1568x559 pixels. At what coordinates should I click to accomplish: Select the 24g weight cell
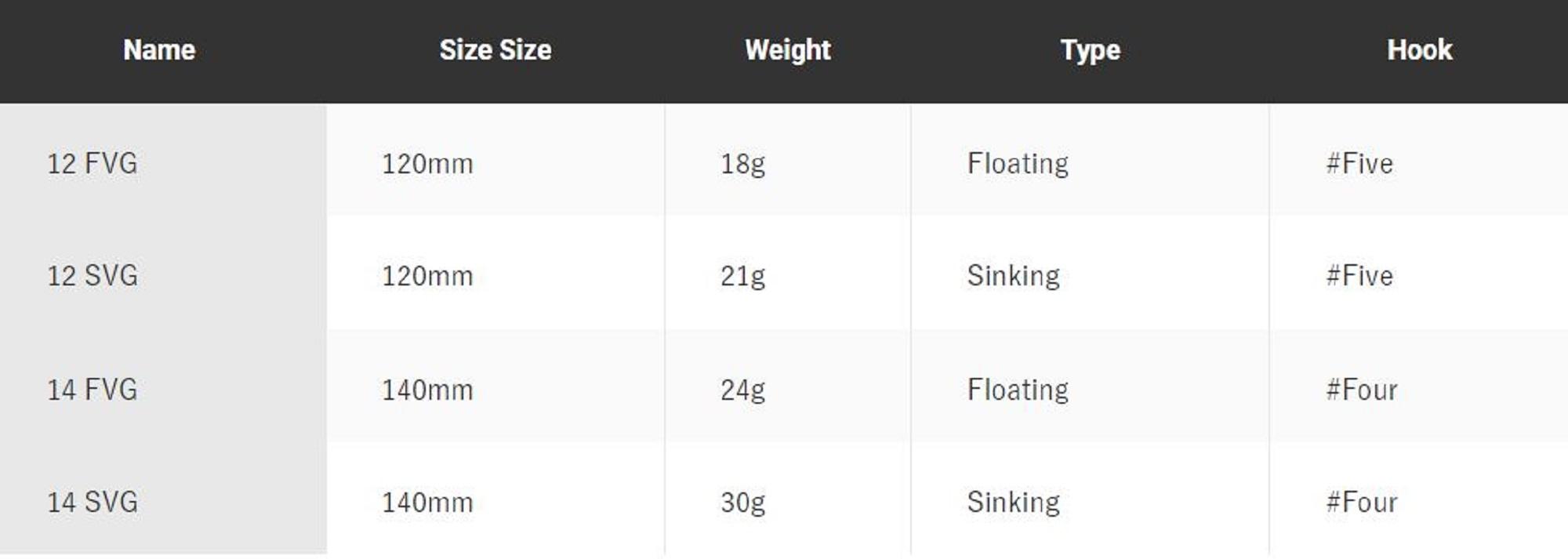click(742, 389)
